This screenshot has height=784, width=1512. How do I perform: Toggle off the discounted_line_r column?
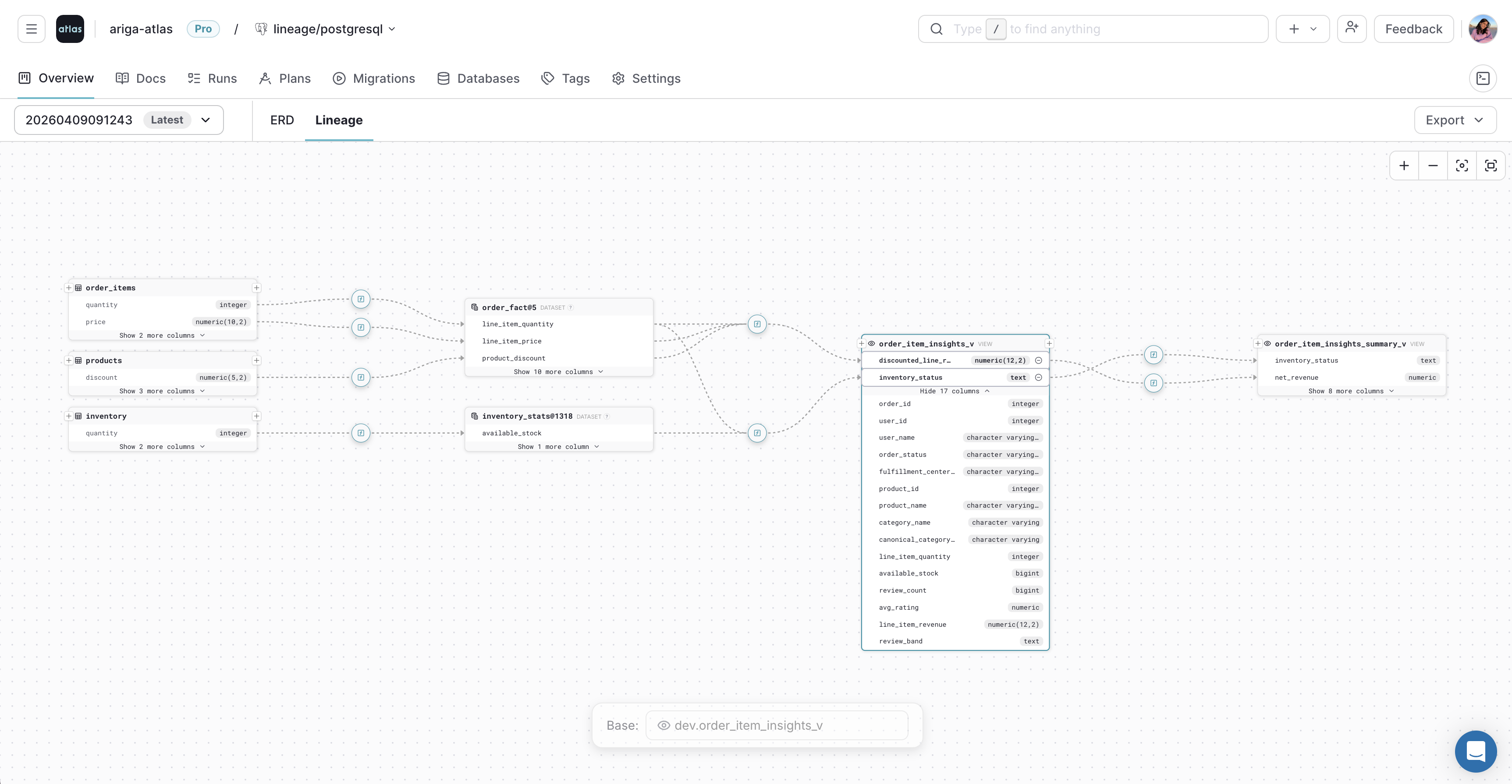point(1039,360)
